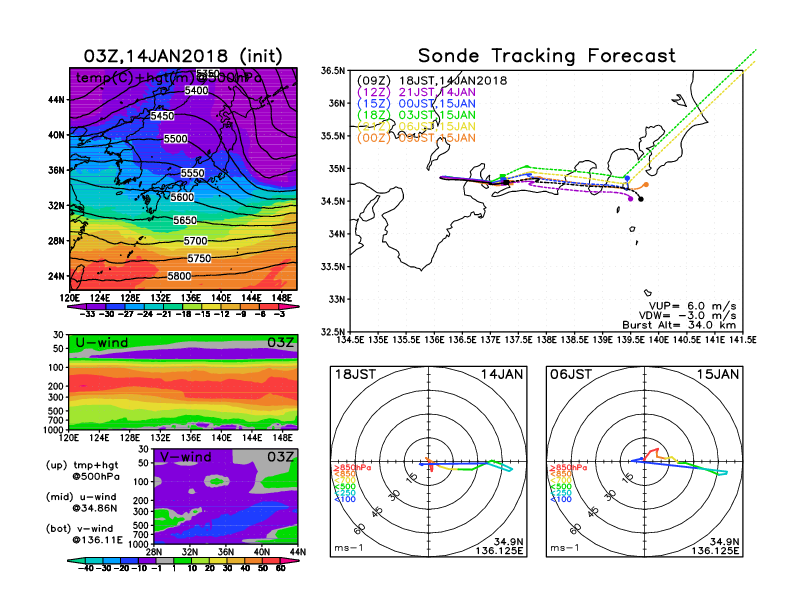The image size is (792, 612).
Task: Click the (09Z) 18JST,14JAN2018 legend entry
Action: coord(432,80)
